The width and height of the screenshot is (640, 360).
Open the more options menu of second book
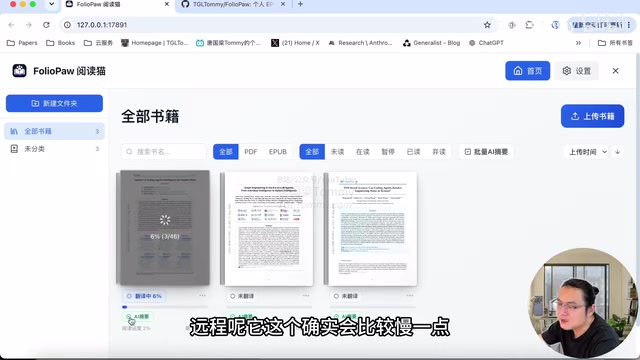tap(306, 296)
